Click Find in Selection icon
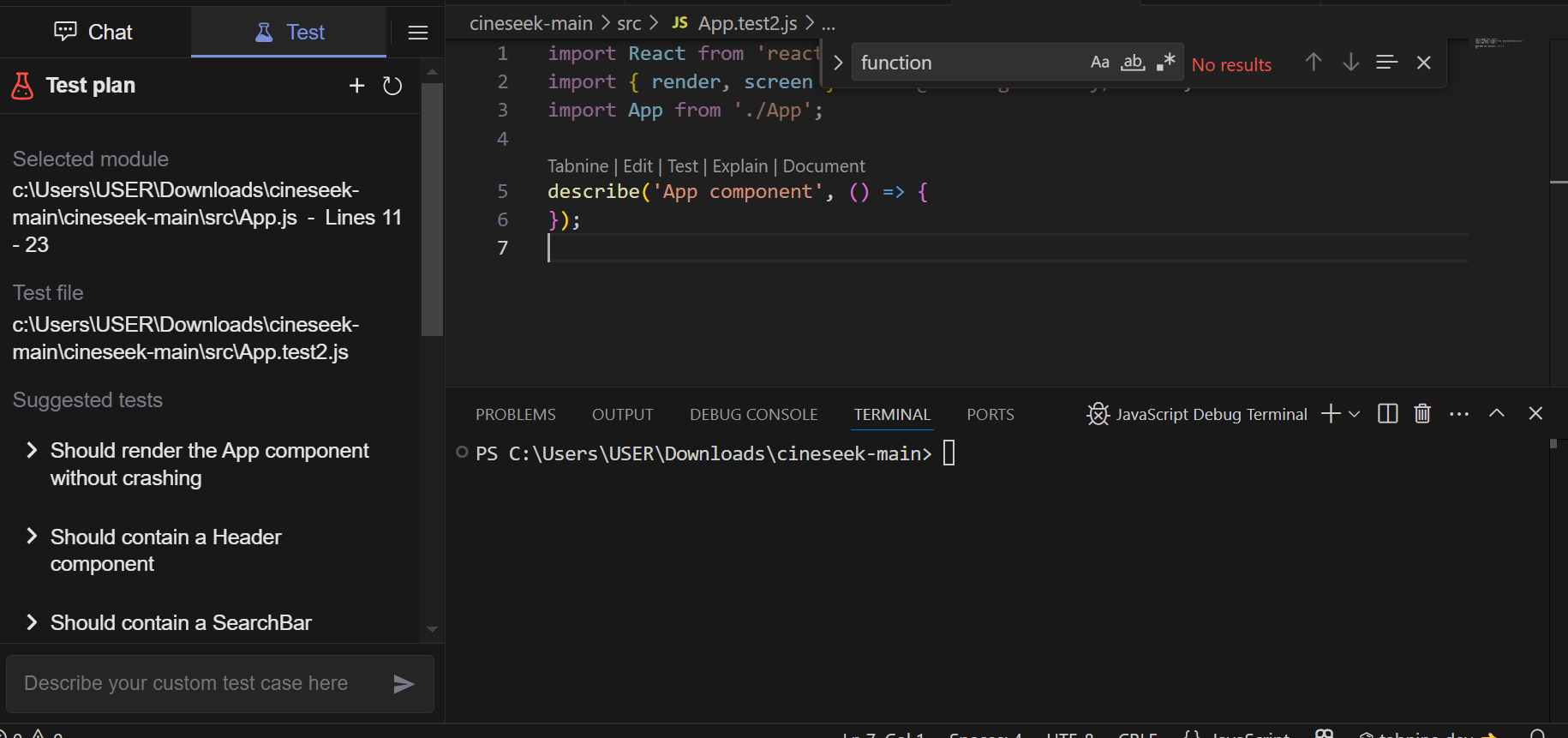 [x=1386, y=63]
